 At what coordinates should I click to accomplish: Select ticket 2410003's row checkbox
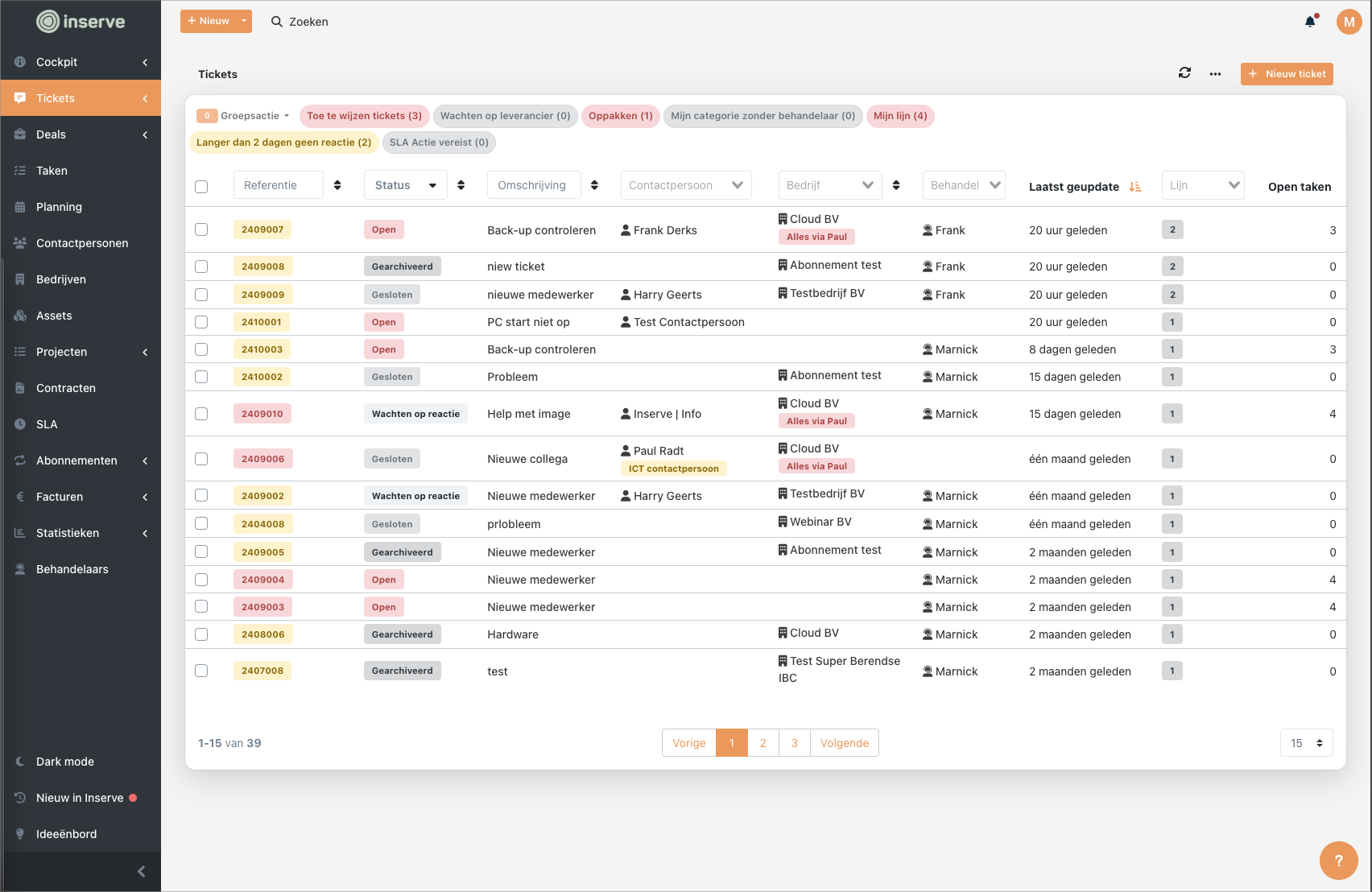pyautogui.click(x=201, y=349)
